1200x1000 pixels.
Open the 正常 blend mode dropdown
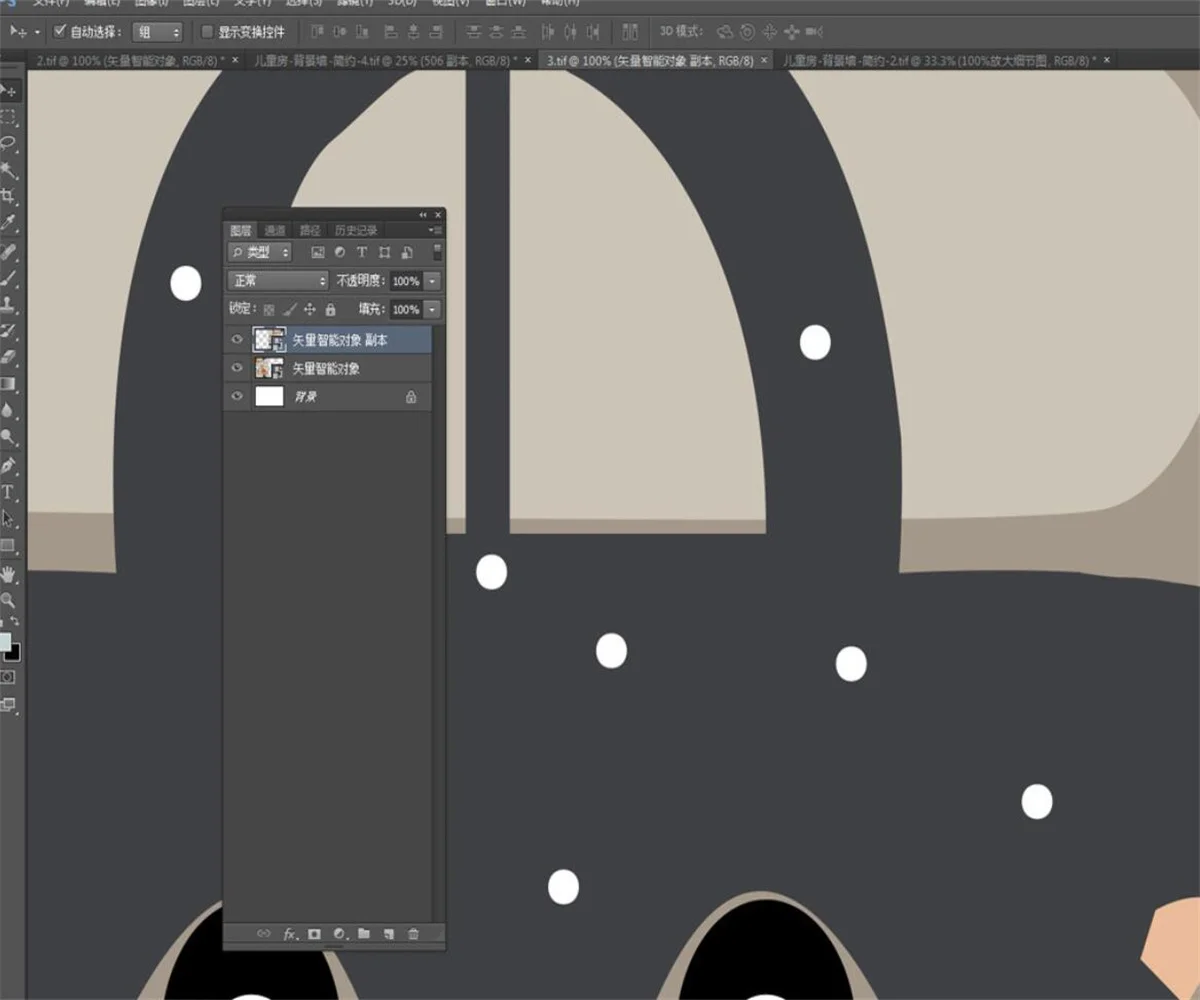point(278,282)
